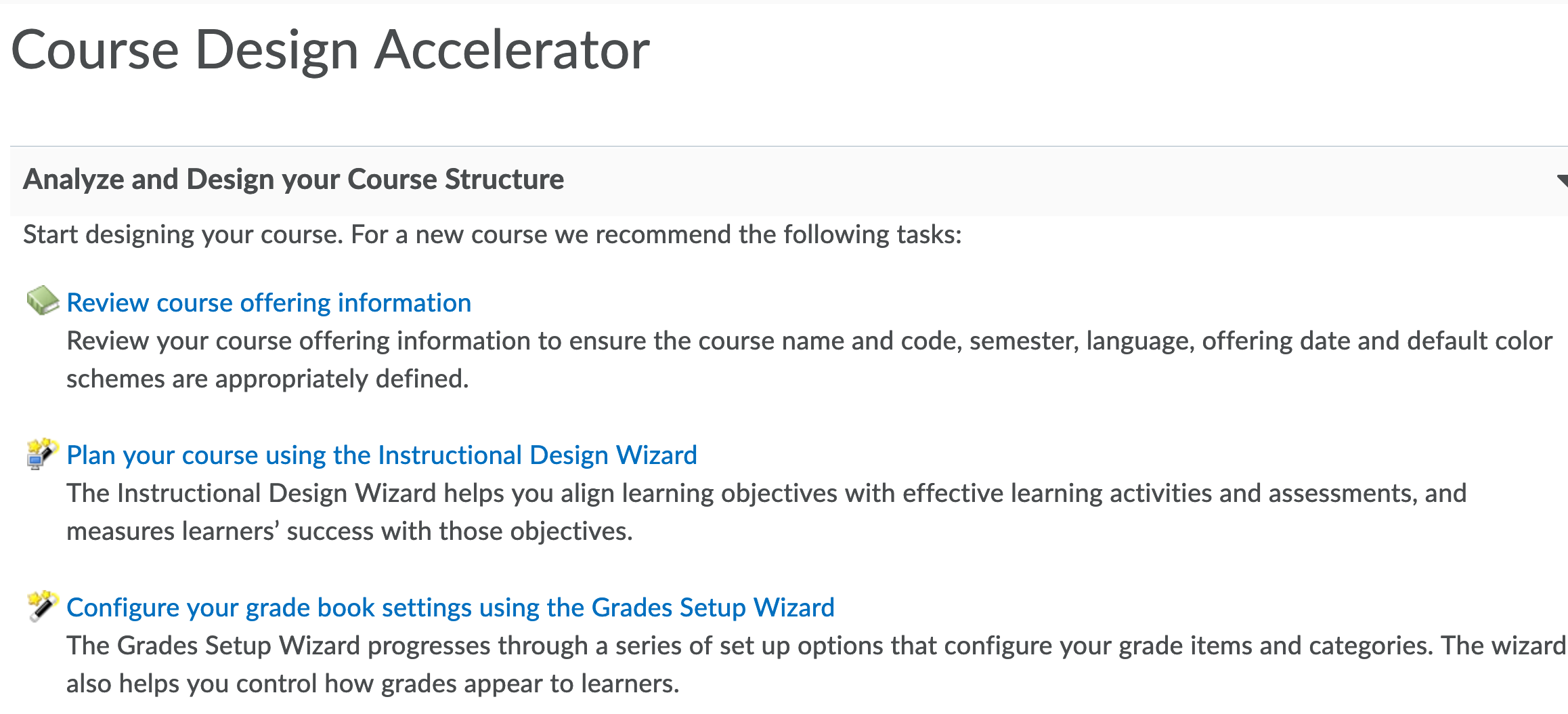Launch the Configure grade book Grades Setup Wizard link
The width and height of the screenshot is (1568, 714).
click(x=450, y=608)
